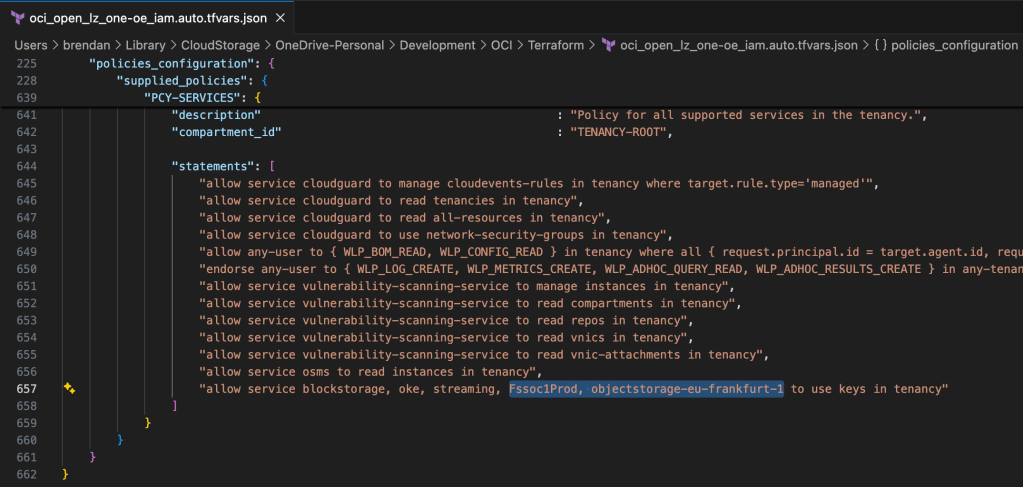Click the sparkle code action icon

(x=69, y=388)
